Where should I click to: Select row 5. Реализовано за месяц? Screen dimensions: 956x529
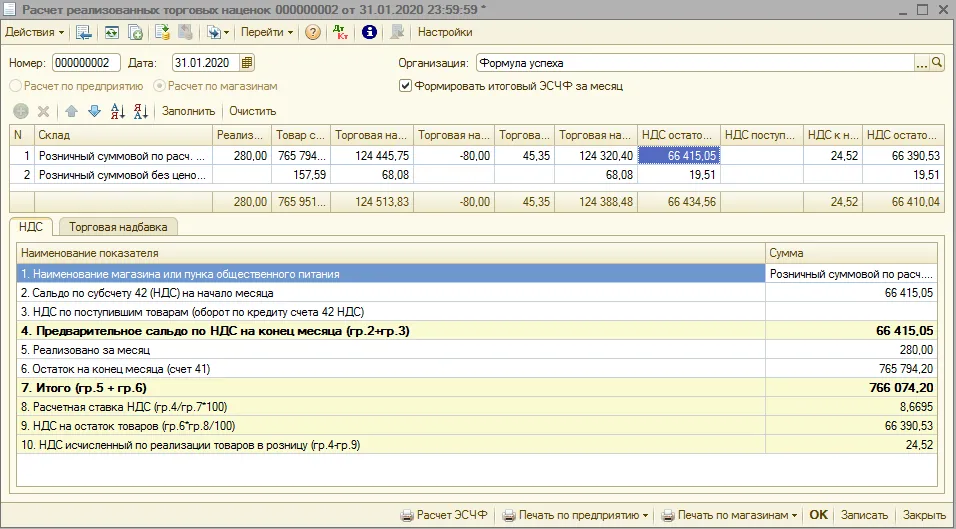(x=477, y=350)
